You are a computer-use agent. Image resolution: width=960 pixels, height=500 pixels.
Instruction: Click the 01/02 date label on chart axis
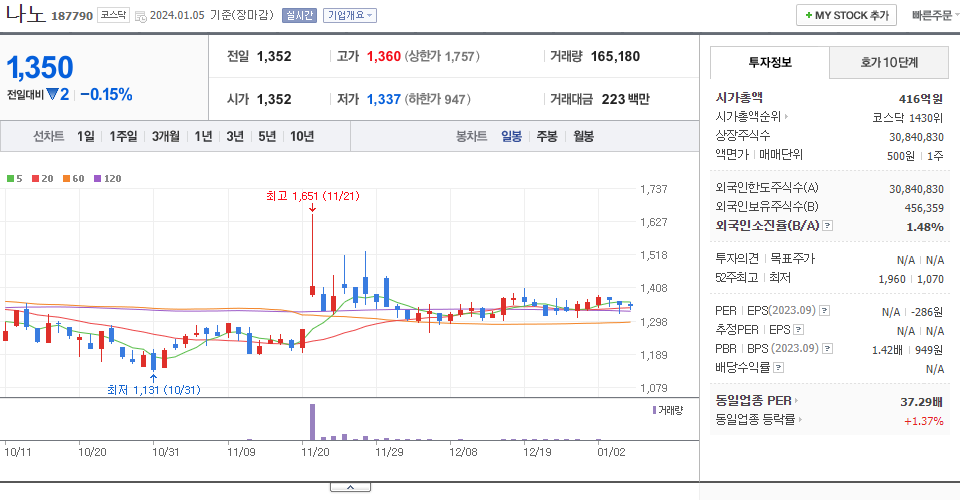pos(611,452)
